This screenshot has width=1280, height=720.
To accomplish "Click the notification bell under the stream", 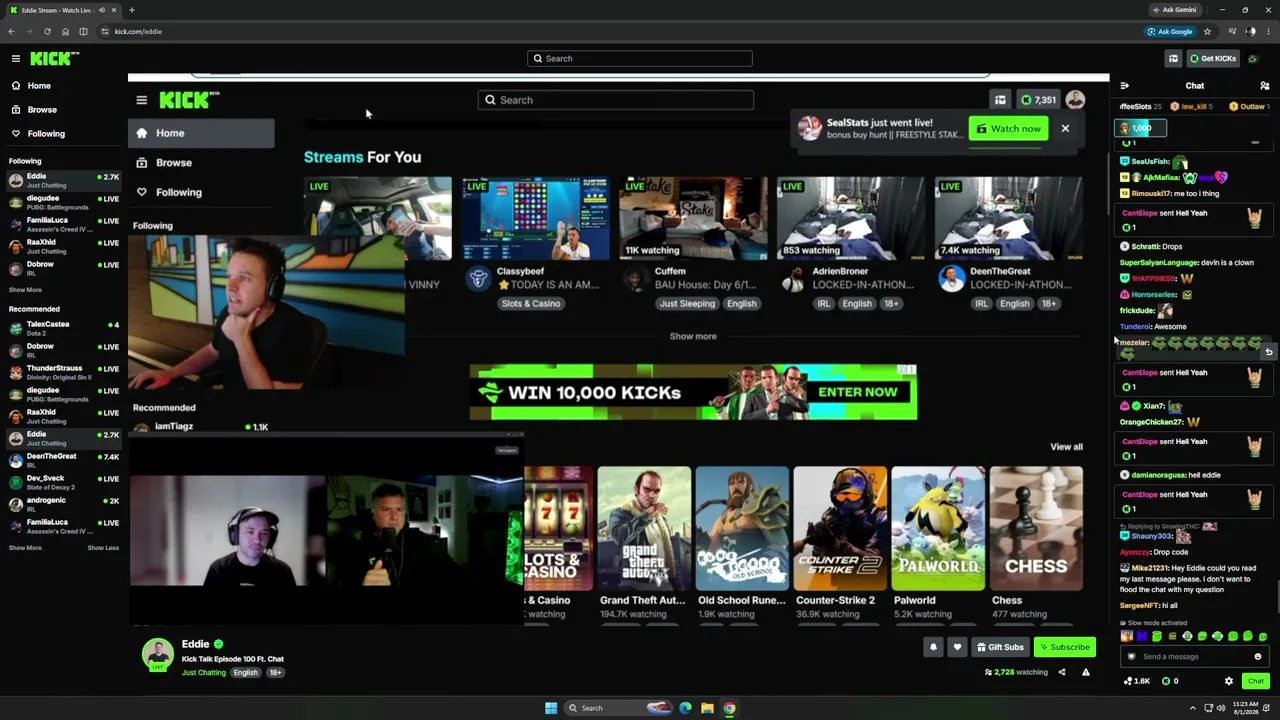I will click(x=933, y=647).
